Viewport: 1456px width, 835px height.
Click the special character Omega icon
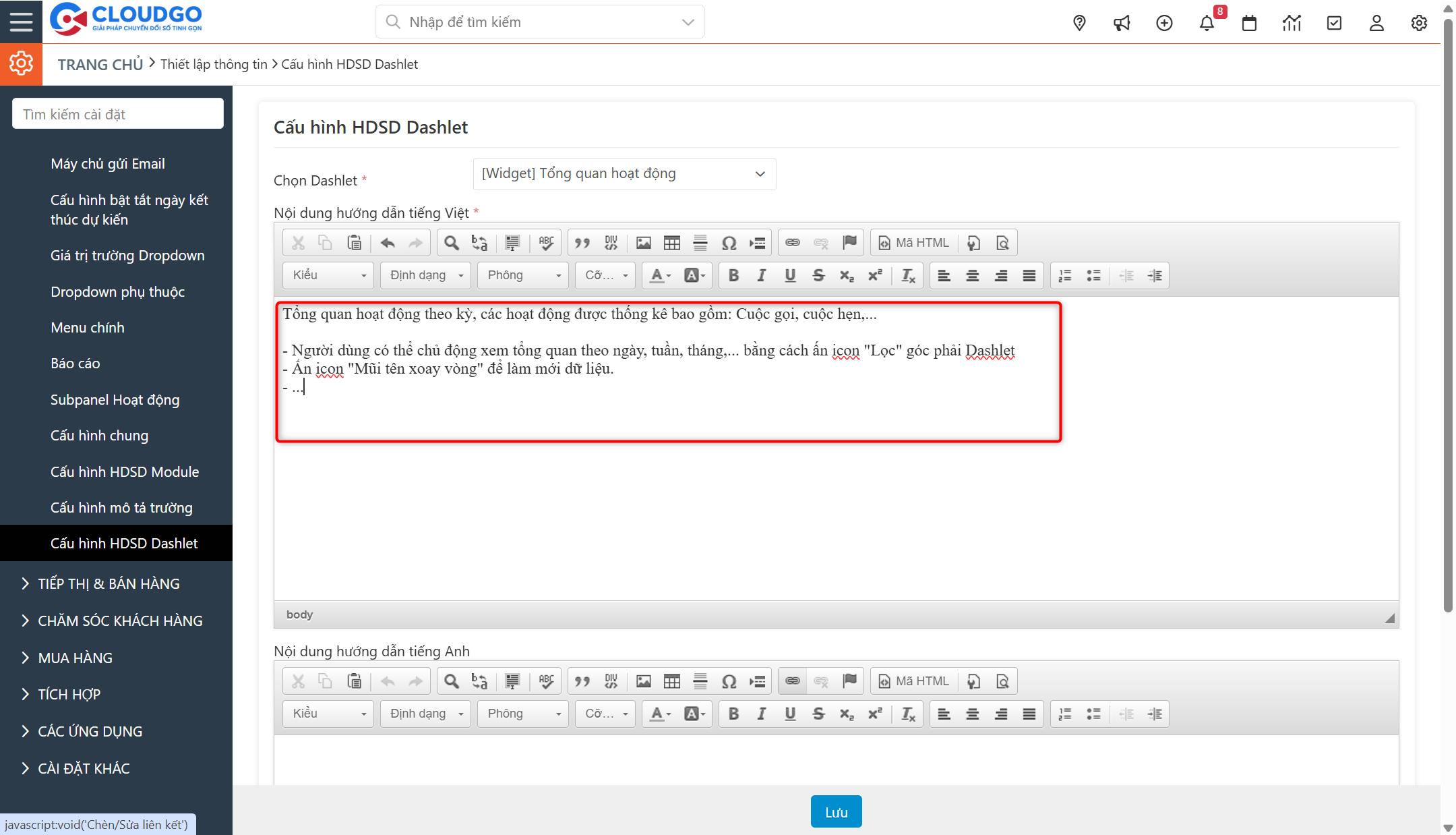point(729,243)
